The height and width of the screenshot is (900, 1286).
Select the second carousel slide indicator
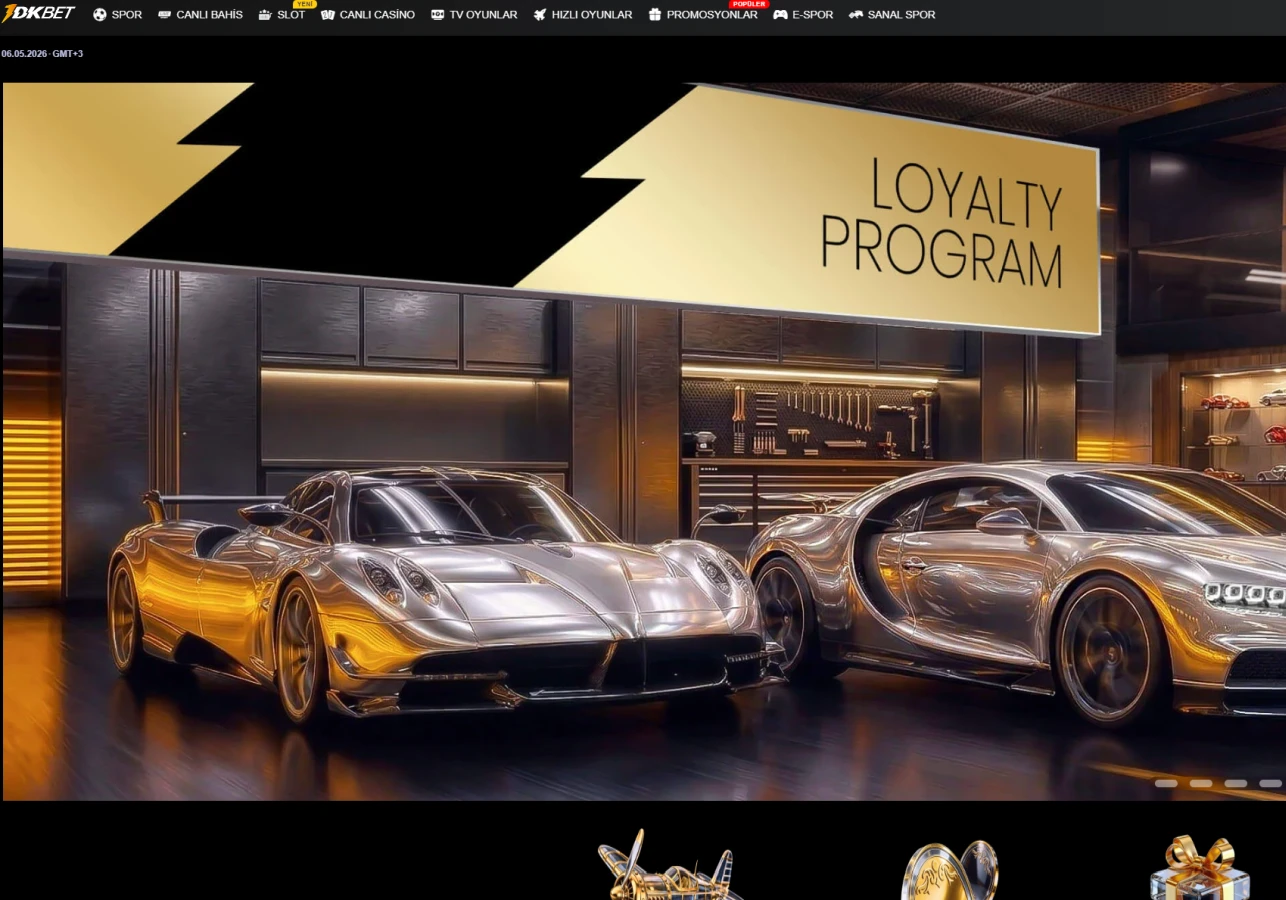tap(1201, 783)
